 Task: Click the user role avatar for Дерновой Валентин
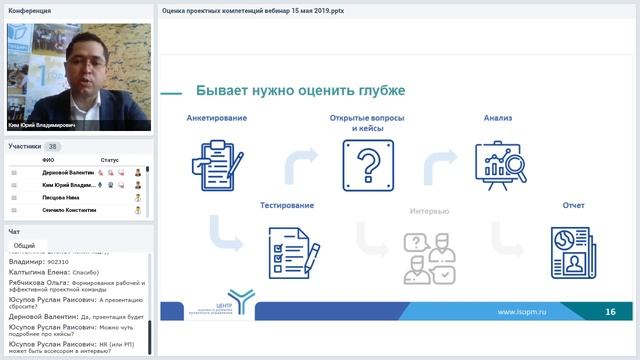click(138, 173)
